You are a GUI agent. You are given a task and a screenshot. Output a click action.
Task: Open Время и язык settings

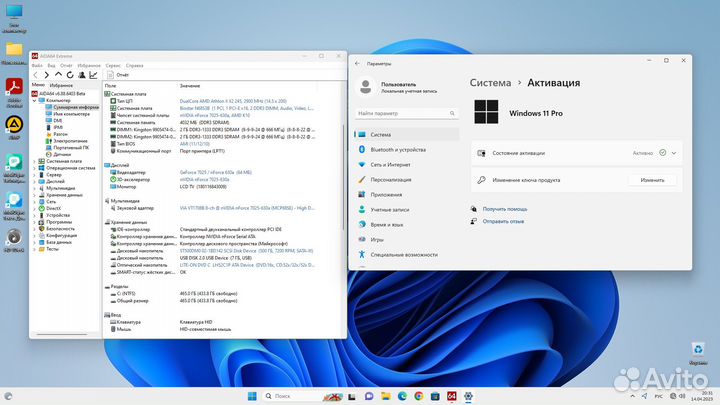(x=406, y=225)
